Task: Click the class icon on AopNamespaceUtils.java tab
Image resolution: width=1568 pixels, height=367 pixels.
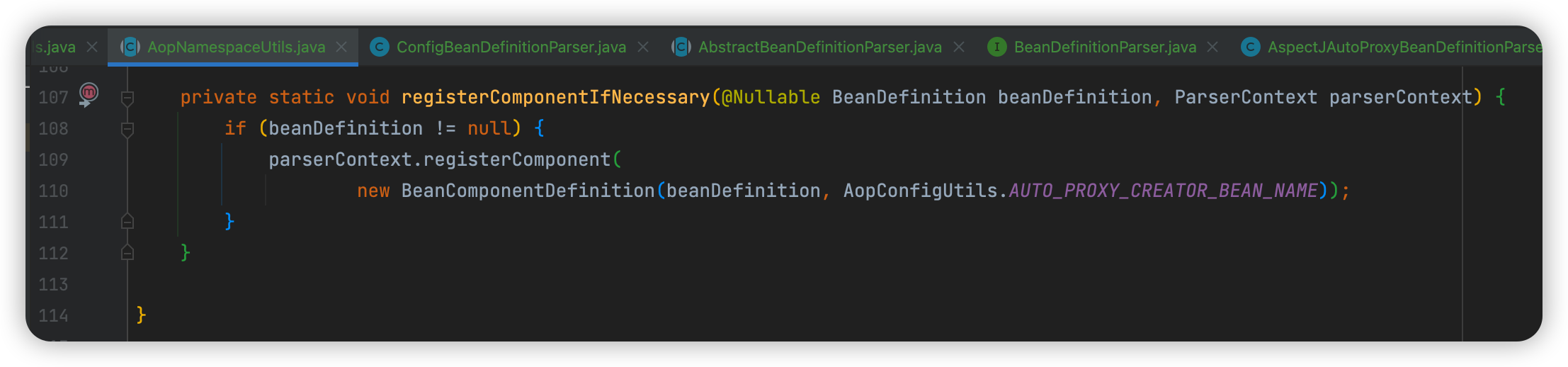Action: (130, 47)
